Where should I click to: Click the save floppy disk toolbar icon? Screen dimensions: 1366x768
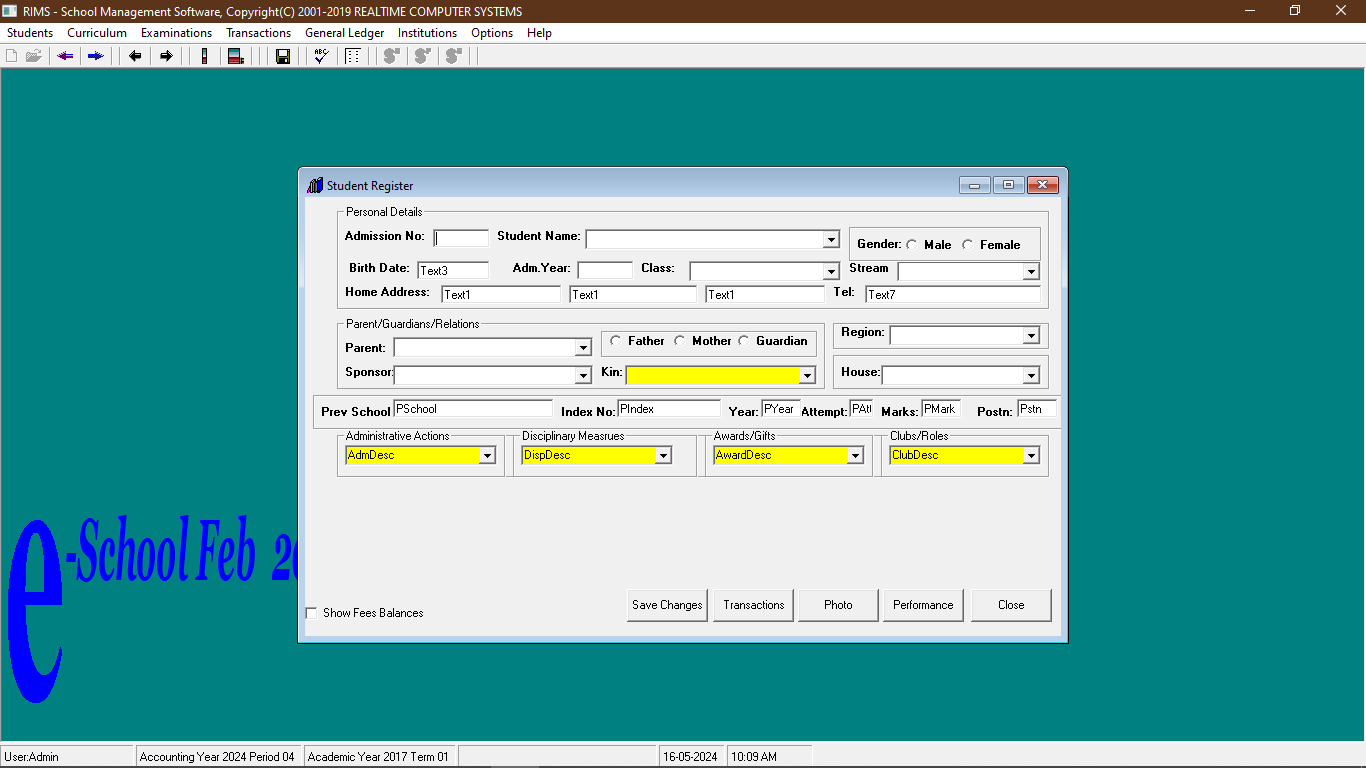(x=283, y=56)
